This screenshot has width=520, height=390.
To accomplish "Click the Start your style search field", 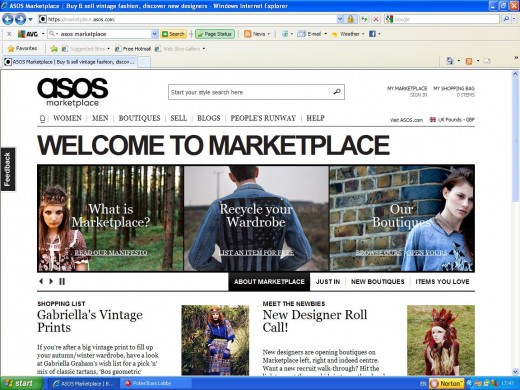I will [248, 92].
